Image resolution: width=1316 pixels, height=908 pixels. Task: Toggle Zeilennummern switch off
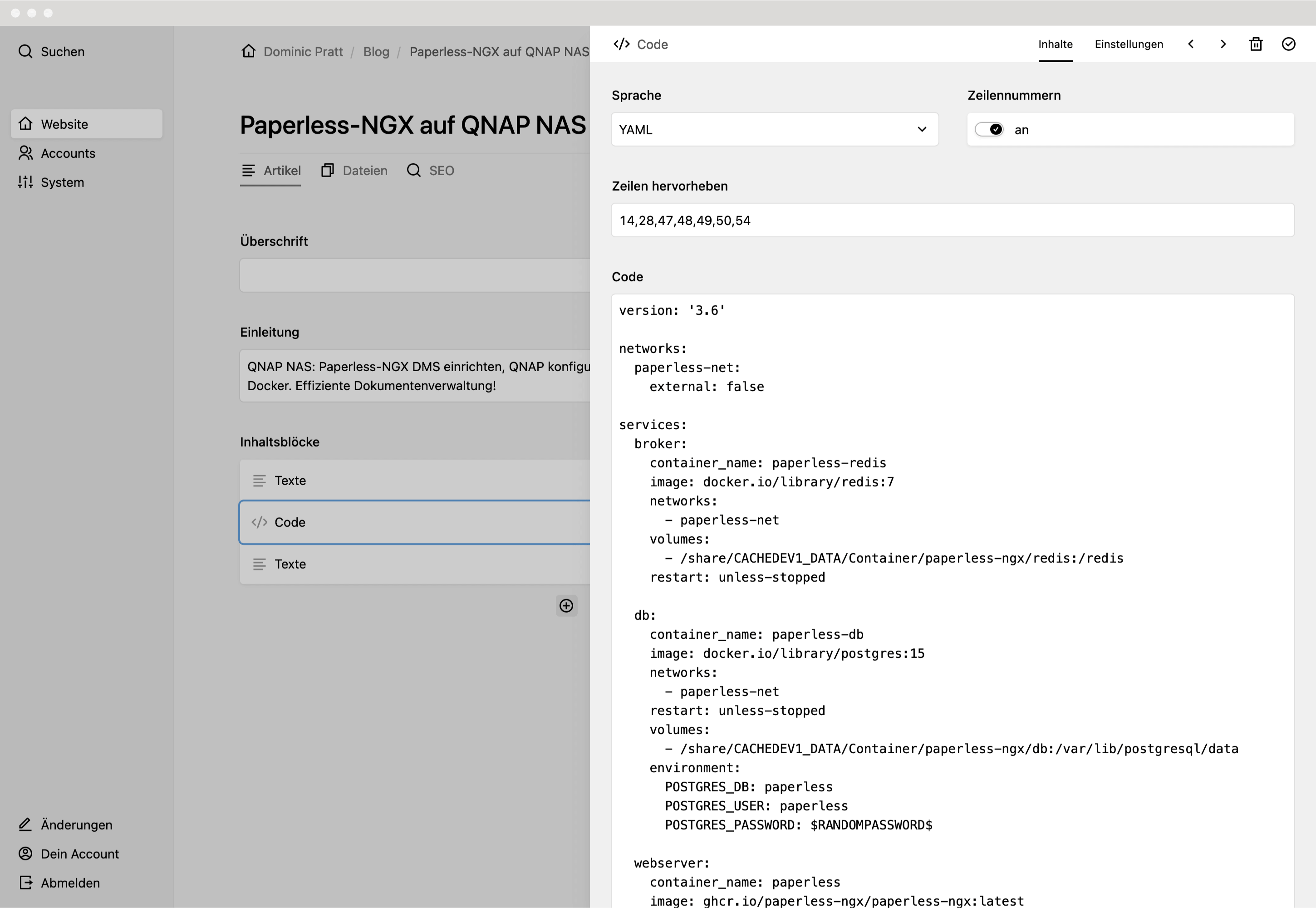[x=989, y=129]
